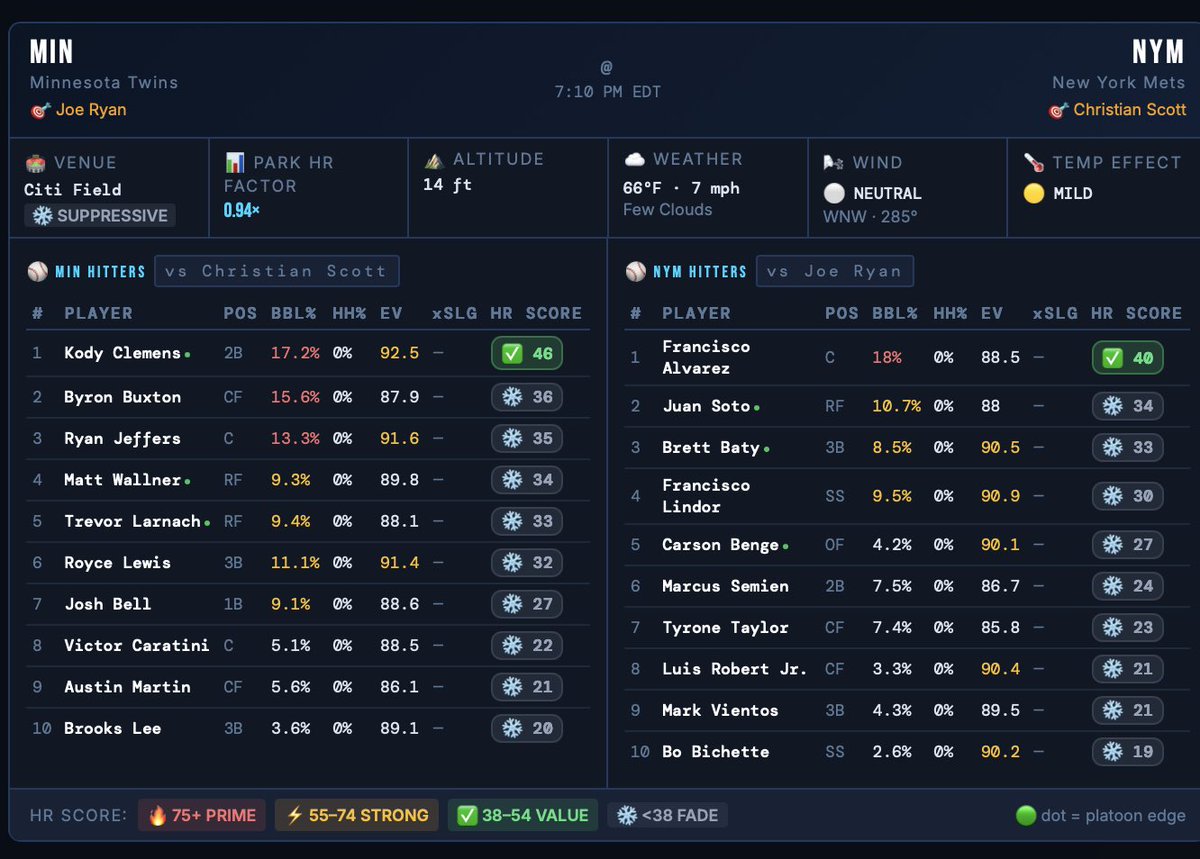Click the Francisco Lindor player name
The width and height of the screenshot is (1200, 859).
pos(706,496)
